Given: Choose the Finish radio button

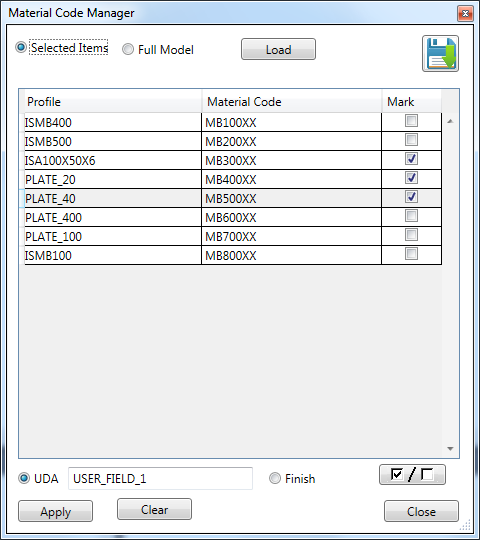Looking at the screenshot, I should pyautogui.click(x=275, y=478).
